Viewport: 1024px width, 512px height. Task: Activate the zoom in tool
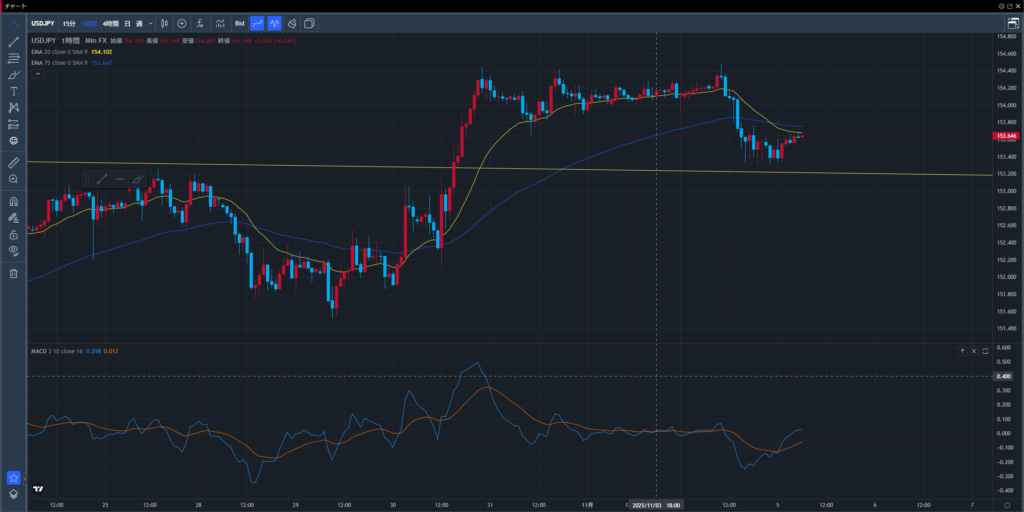pos(14,178)
